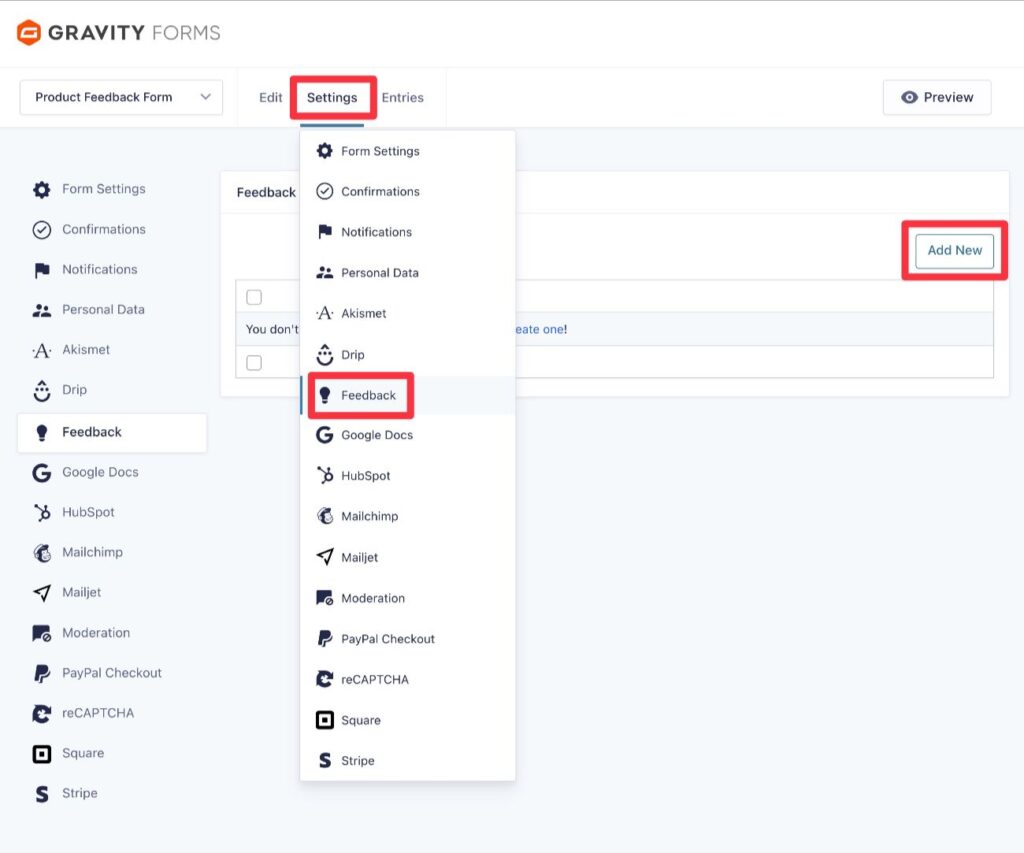This screenshot has height=853, width=1024.
Task: Open Confirmations label in the left sidebar
Action: click(104, 230)
